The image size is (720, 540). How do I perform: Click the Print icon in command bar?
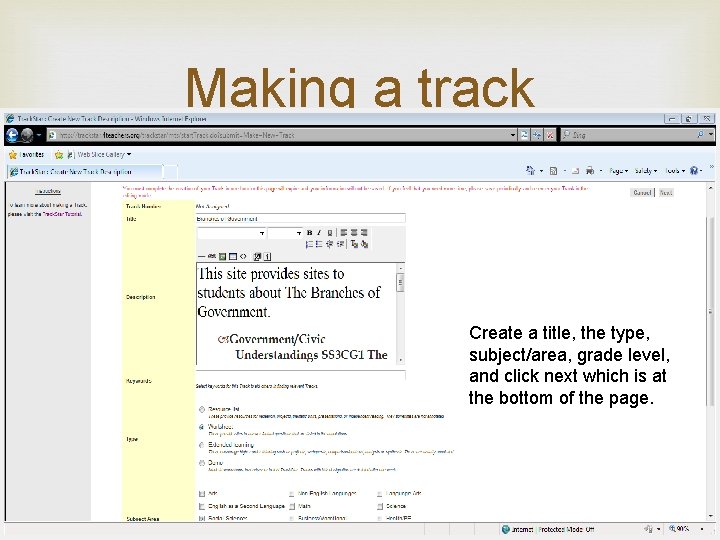[590, 171]
